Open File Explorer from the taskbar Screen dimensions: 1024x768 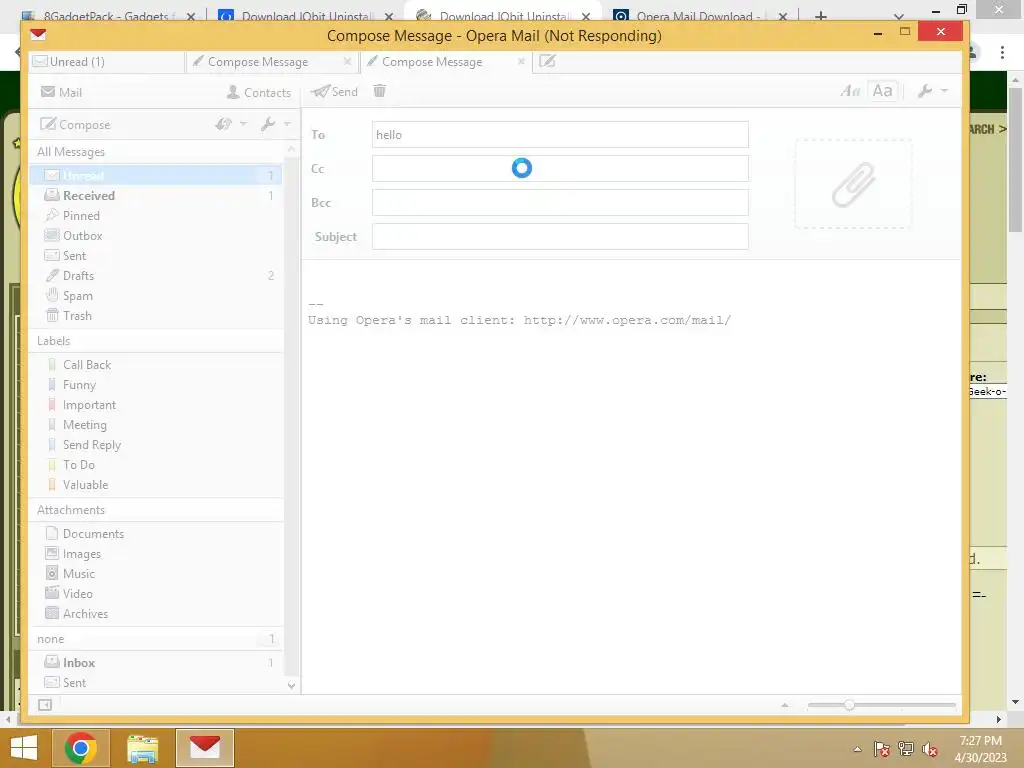tap(143, 748)
